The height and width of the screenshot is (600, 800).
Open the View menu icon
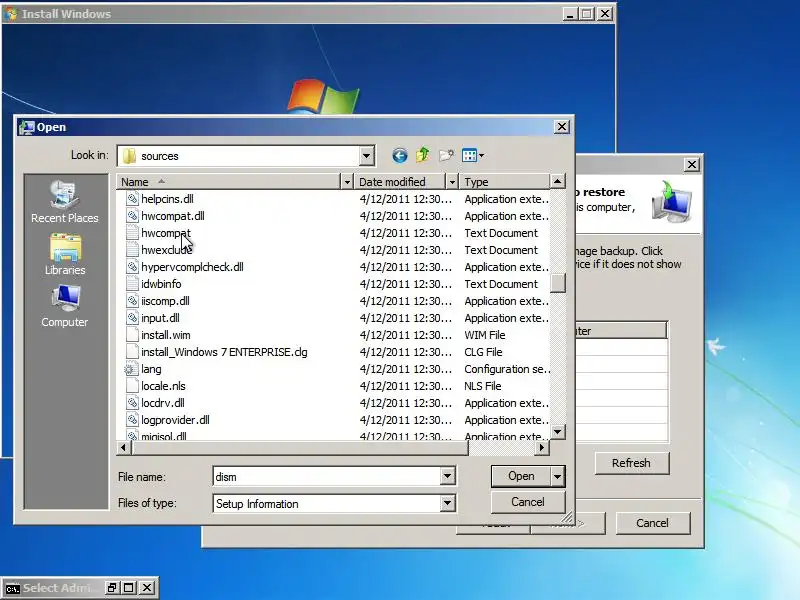(472, 155)
